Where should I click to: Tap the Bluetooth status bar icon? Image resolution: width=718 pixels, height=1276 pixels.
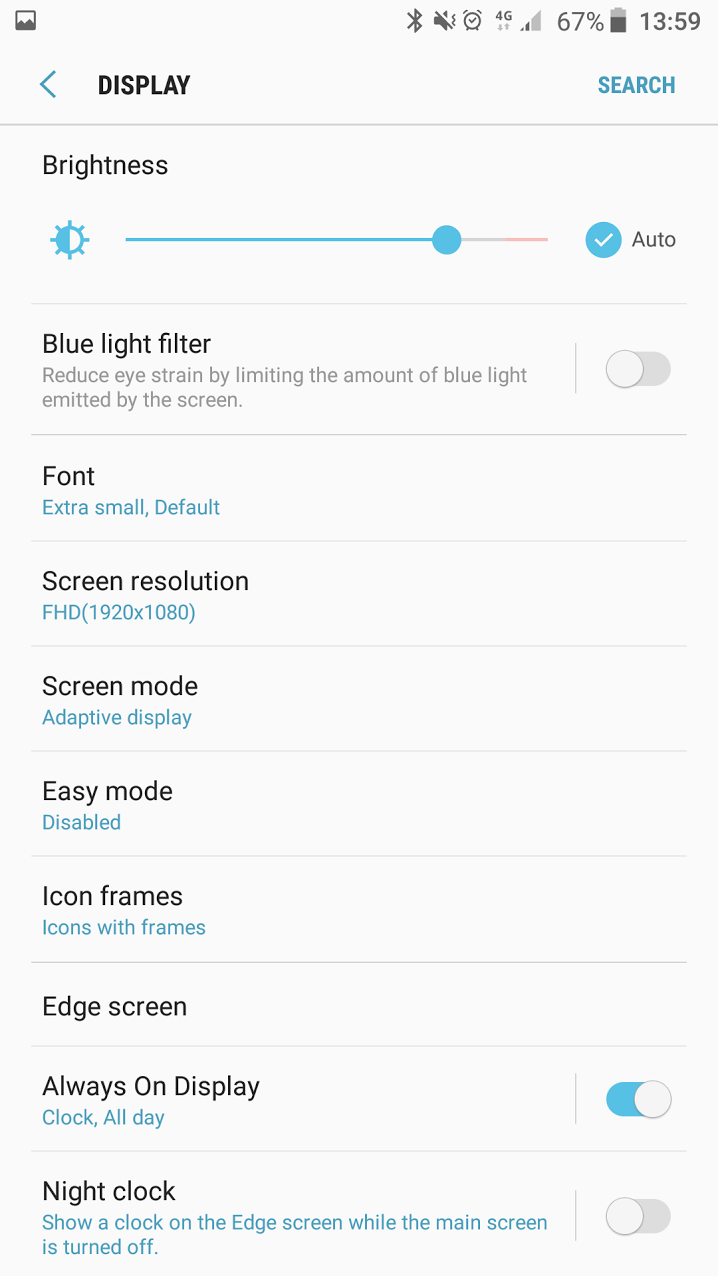[414, 21]
